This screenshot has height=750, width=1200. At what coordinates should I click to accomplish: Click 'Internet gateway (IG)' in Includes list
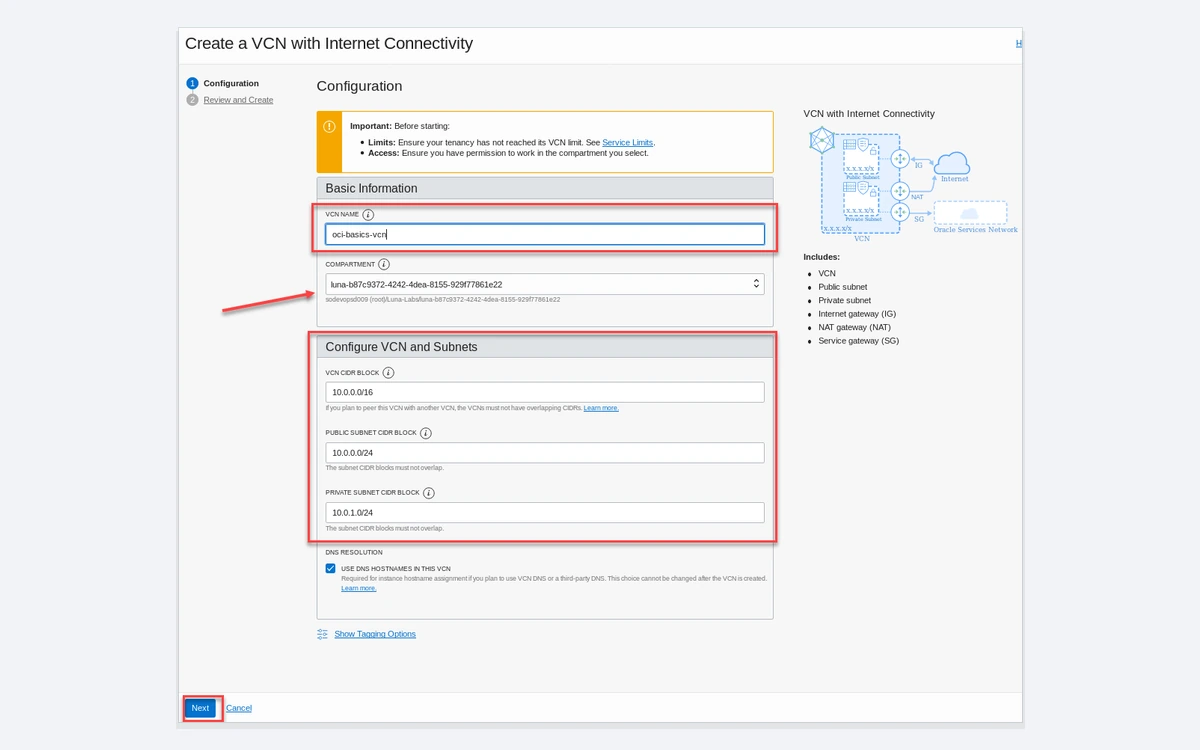pyautogui.click(x=857, y=314)
